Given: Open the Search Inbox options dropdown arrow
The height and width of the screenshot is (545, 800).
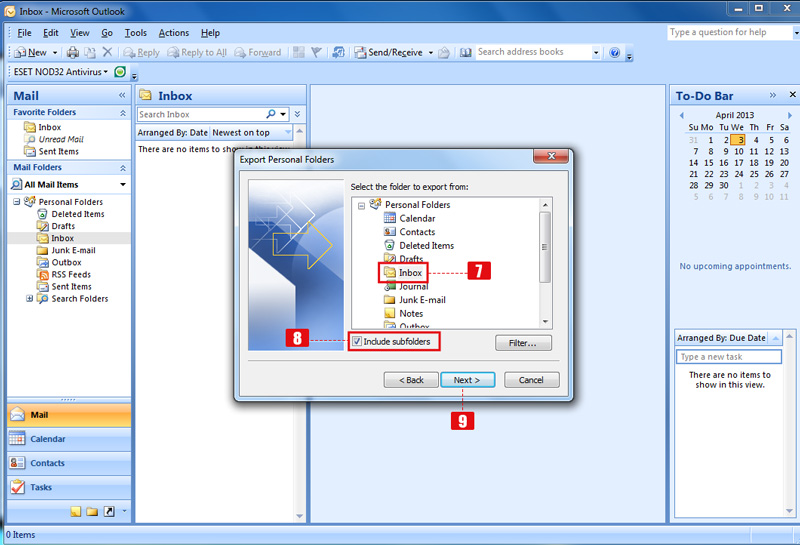Looking at the screenshot, I should tap(283, 114).
